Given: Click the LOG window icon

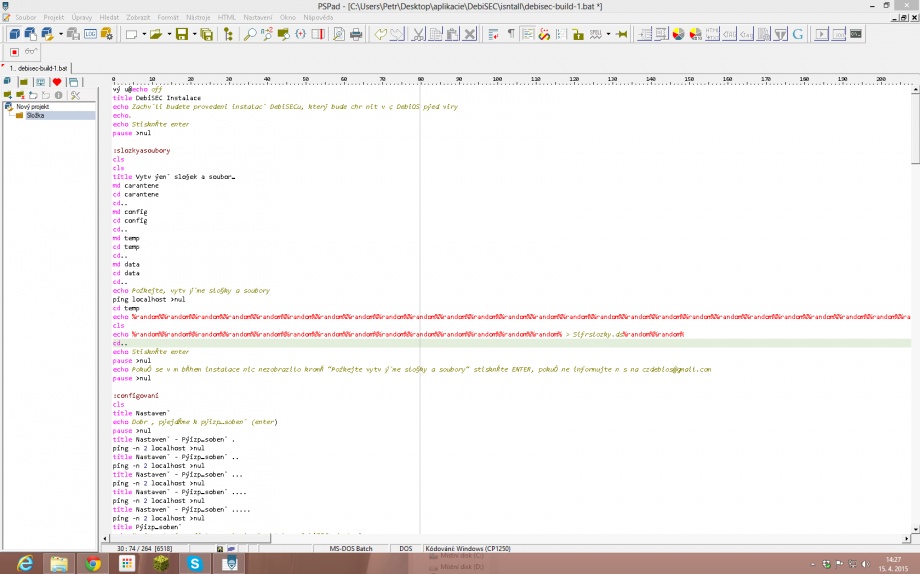Looking at the screenshot, I should [x=91, y=34].
